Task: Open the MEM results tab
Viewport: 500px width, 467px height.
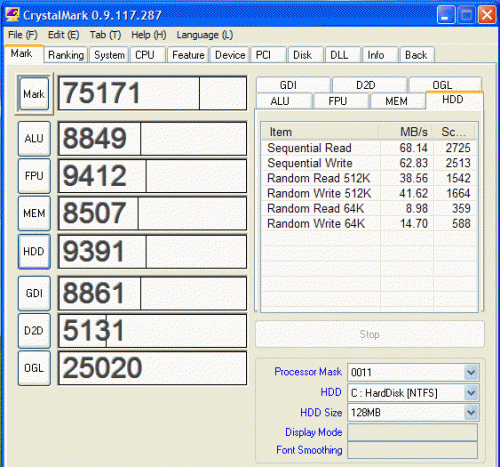Action: pyautogui.click(x=398, y=101)
